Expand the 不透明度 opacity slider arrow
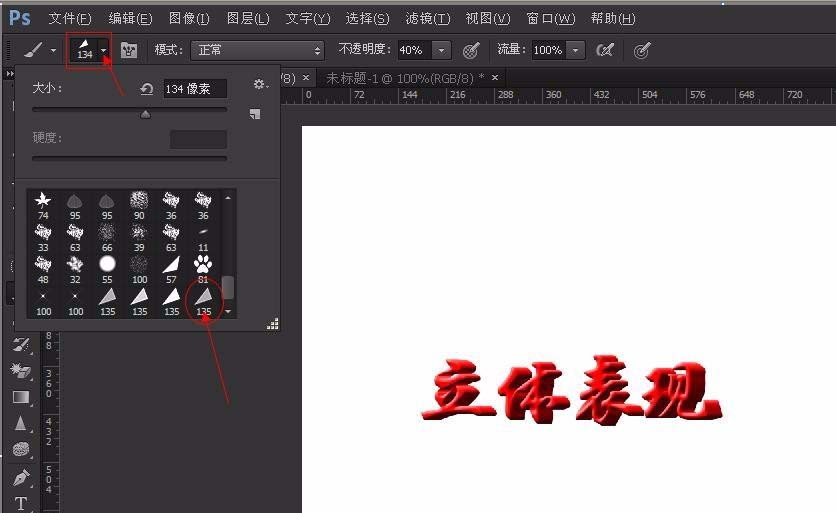The width and height of the screenshot is (836, 513). click(x=441, y=50)
